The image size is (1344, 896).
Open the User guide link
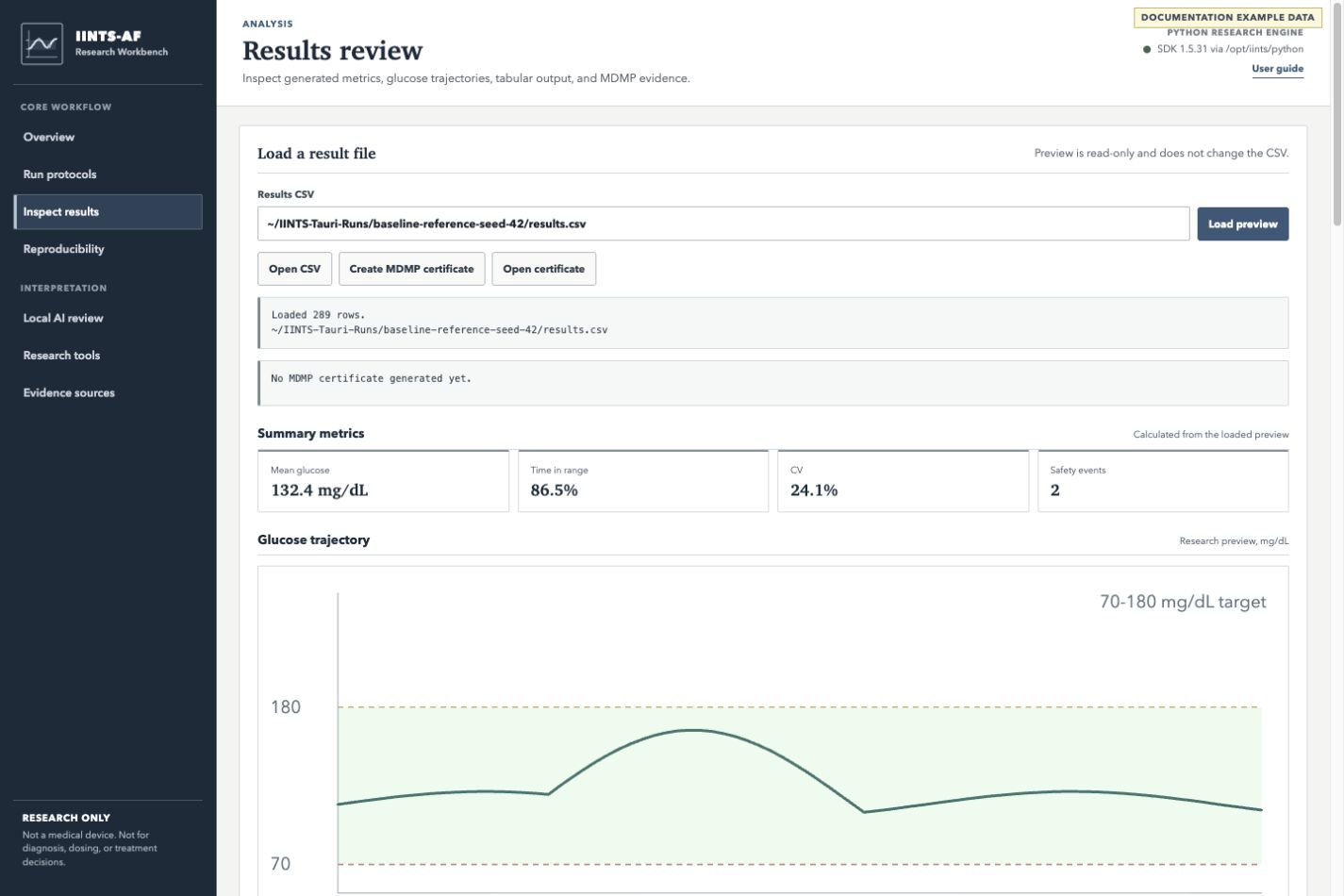click(x=1277, y=69)
